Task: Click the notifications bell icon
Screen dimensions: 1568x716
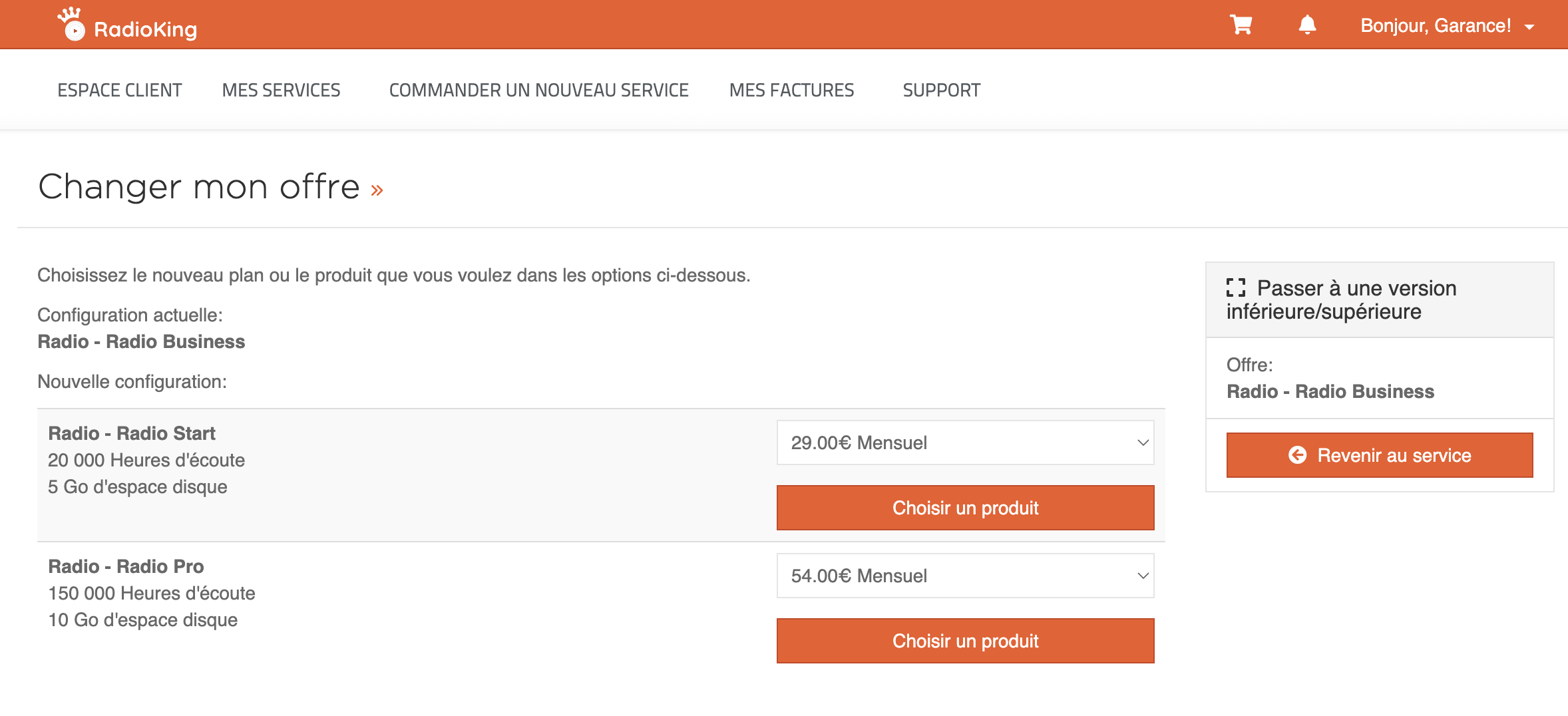Action: pyautogui.click(x=1307, y=25)
